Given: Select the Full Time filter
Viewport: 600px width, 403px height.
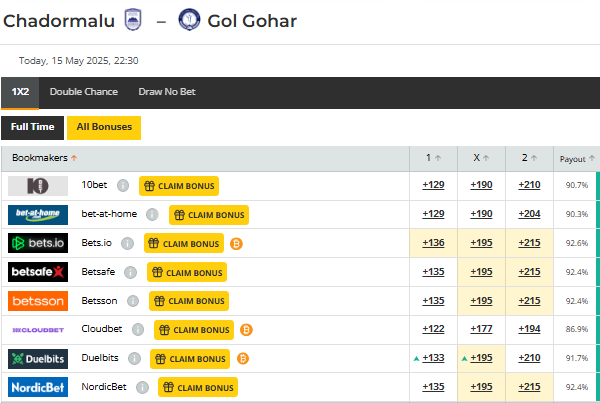Looking at the screenshot, I should pos(33,127).
